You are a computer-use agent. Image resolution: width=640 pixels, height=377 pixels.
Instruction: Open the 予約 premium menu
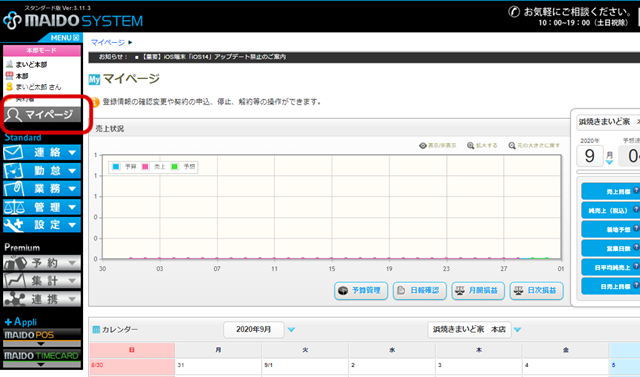click(x=42, y=263)
